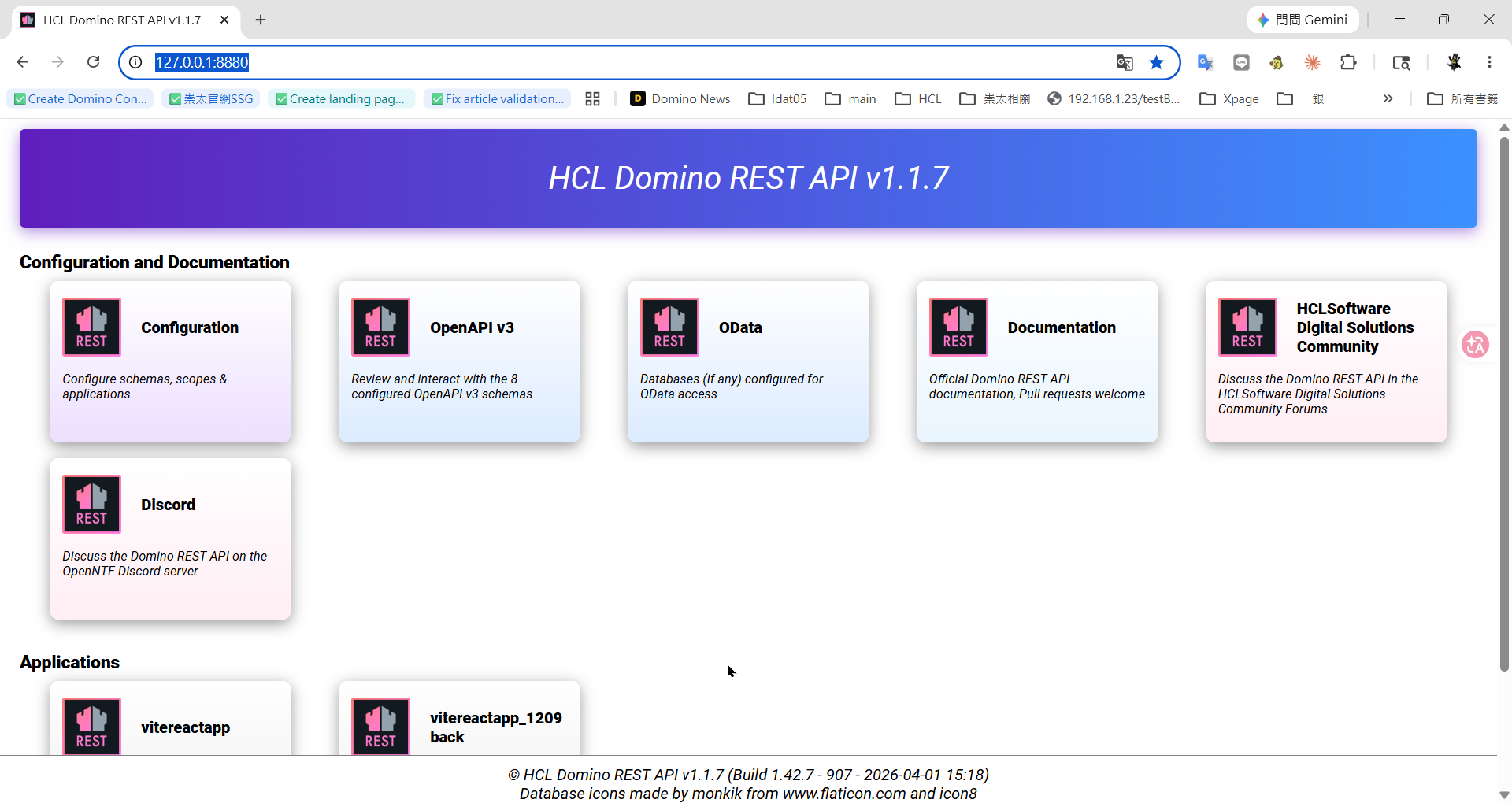Viewport: 1512px width, 803px height.
Task: Open the 192.168.1.23/testB... bookmark
Action: click(1114, 98)
